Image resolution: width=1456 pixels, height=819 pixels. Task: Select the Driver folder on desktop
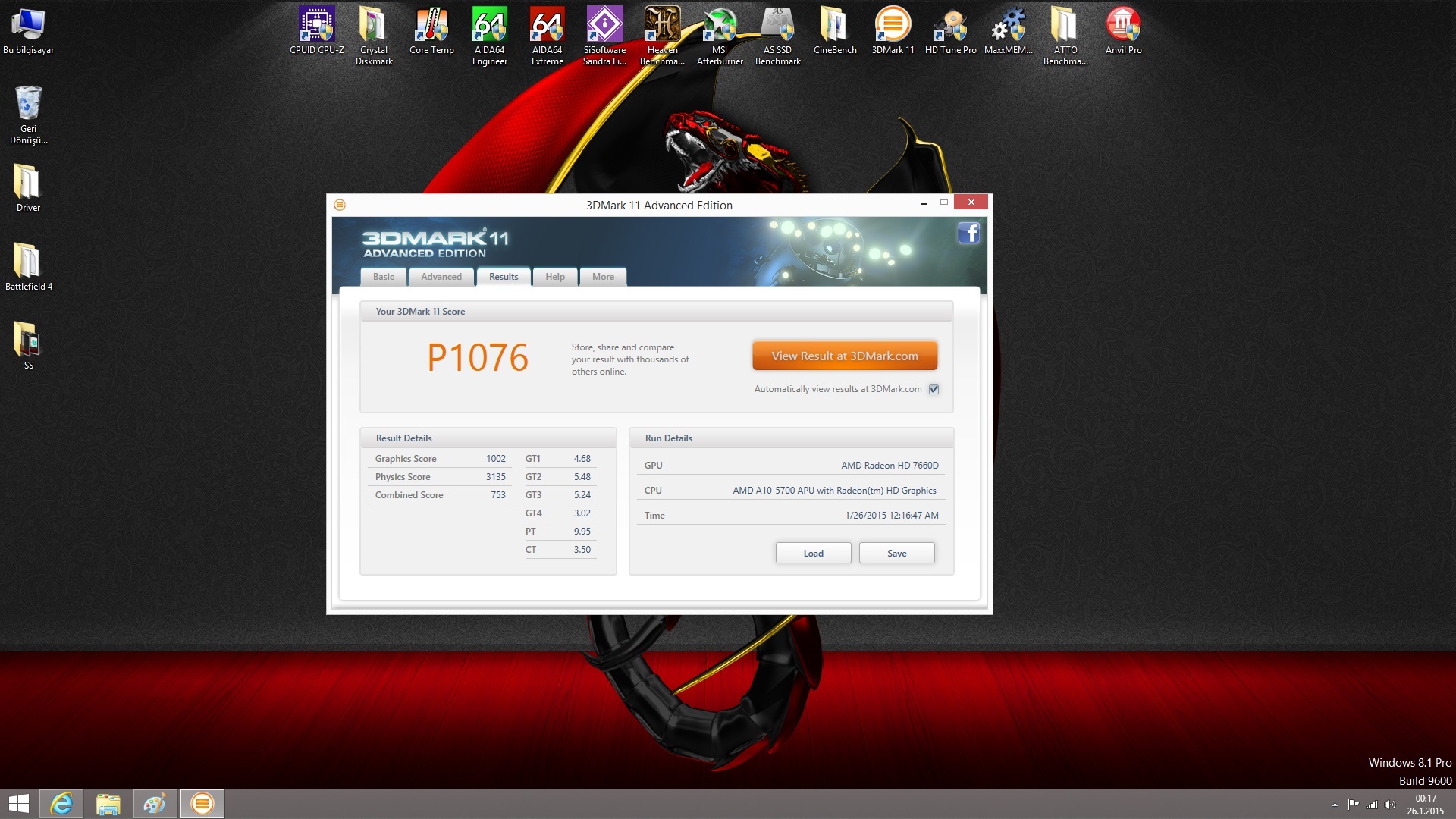pos(28,187)
